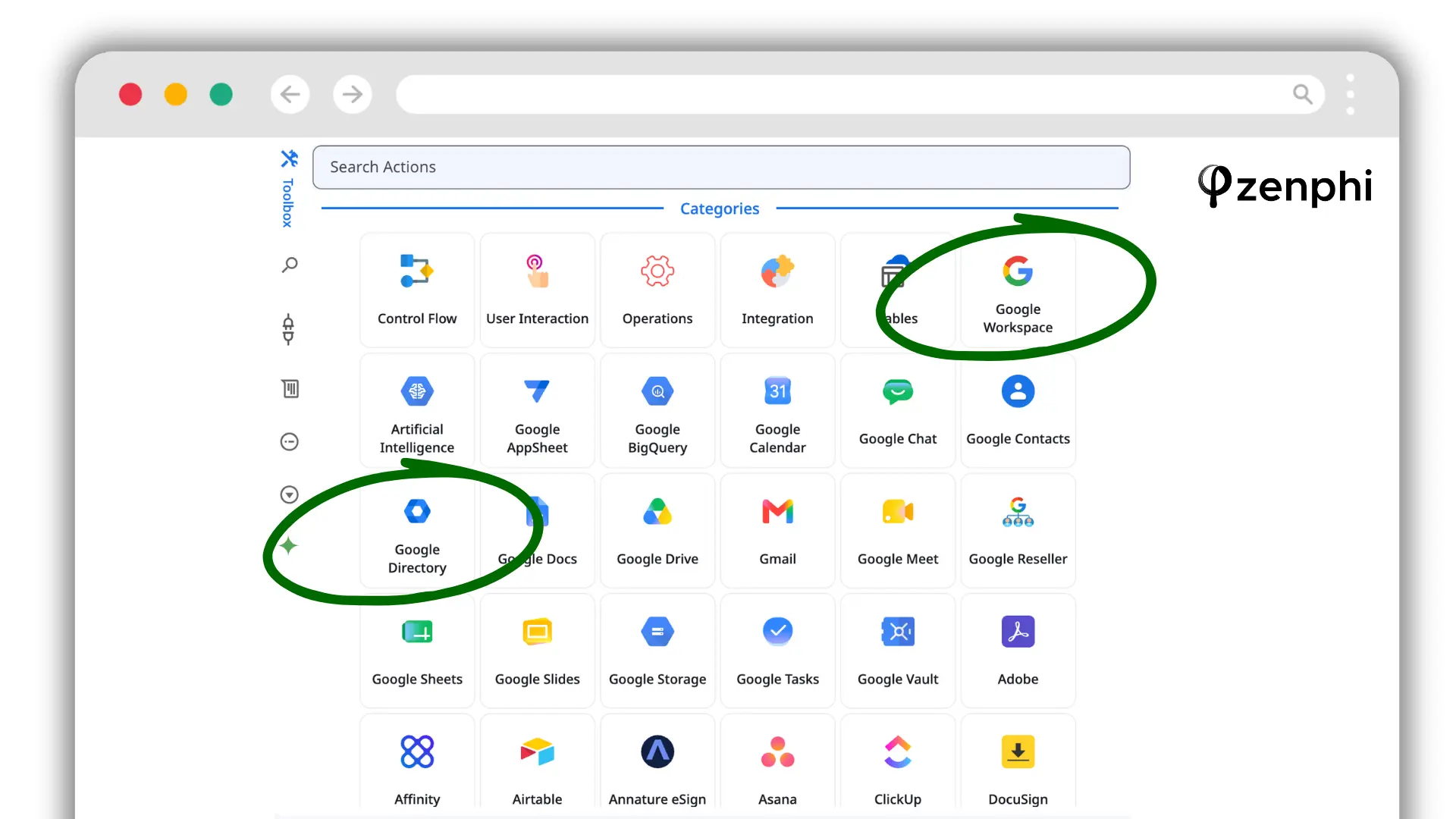Select the Google Directory category

pyautogui.click(x=417, y=531)
